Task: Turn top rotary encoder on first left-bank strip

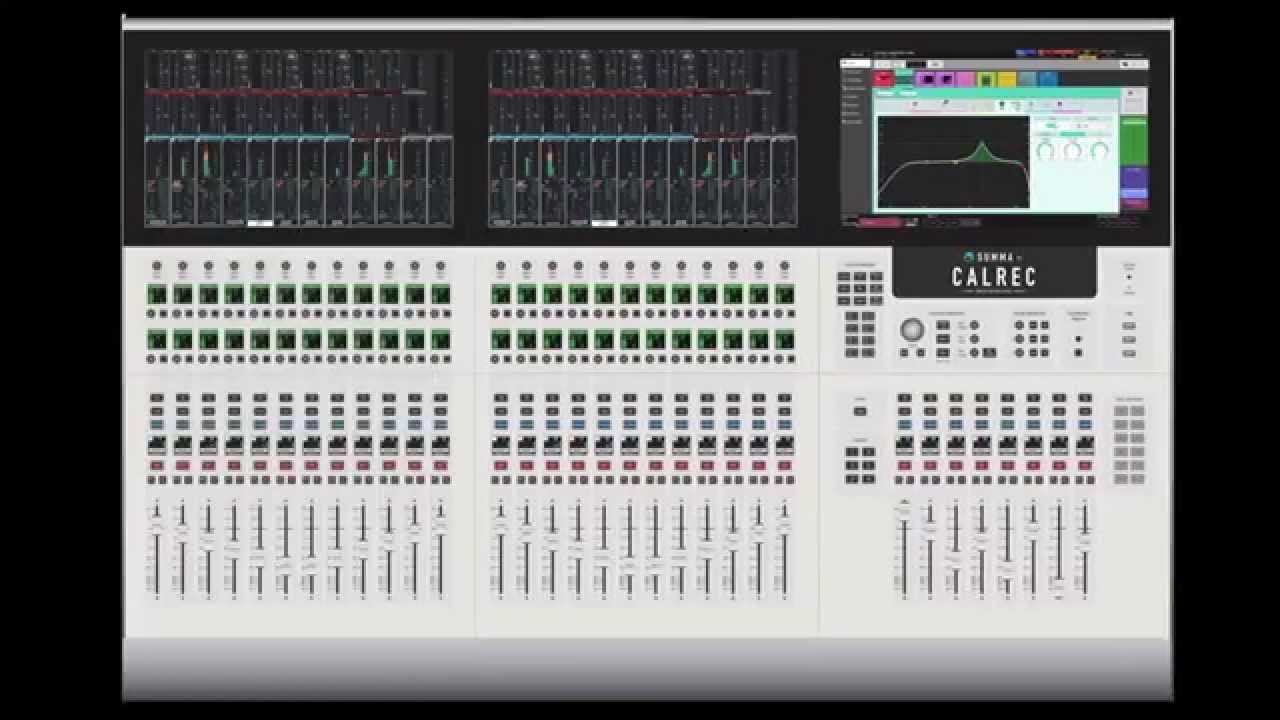Action: [157, 267]
